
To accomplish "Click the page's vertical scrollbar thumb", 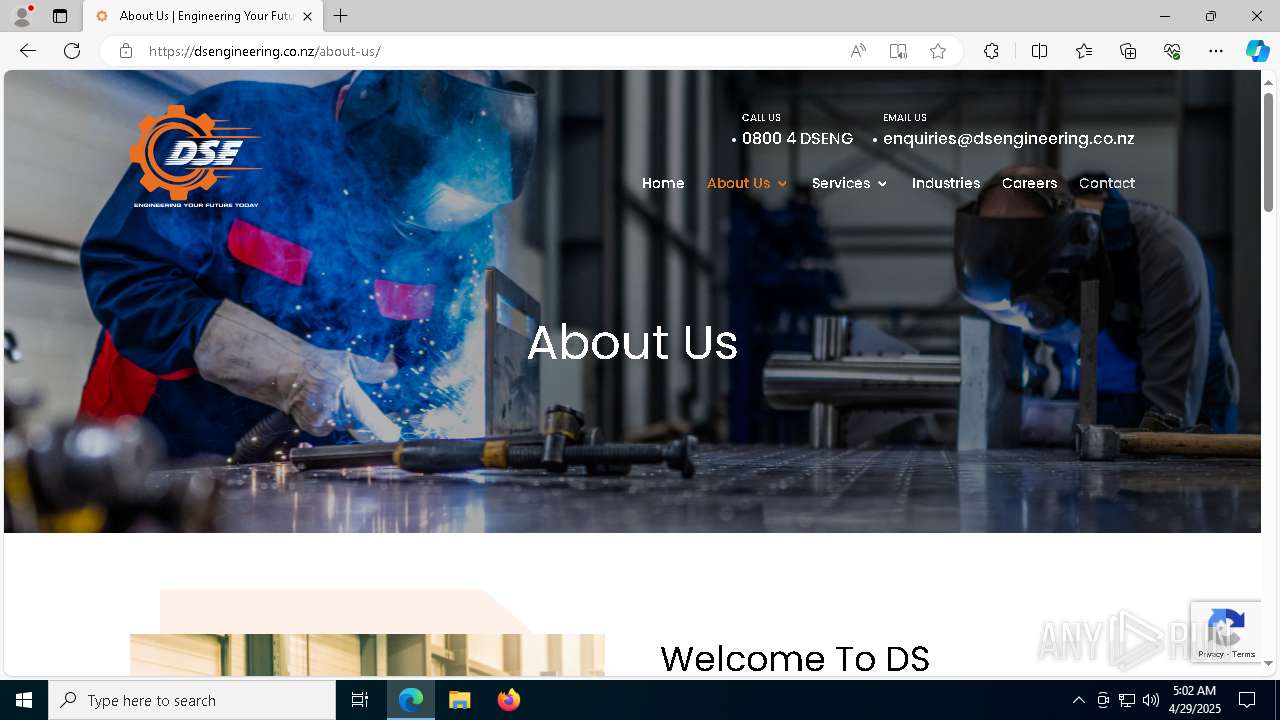I will click(x=1269, y=152).
